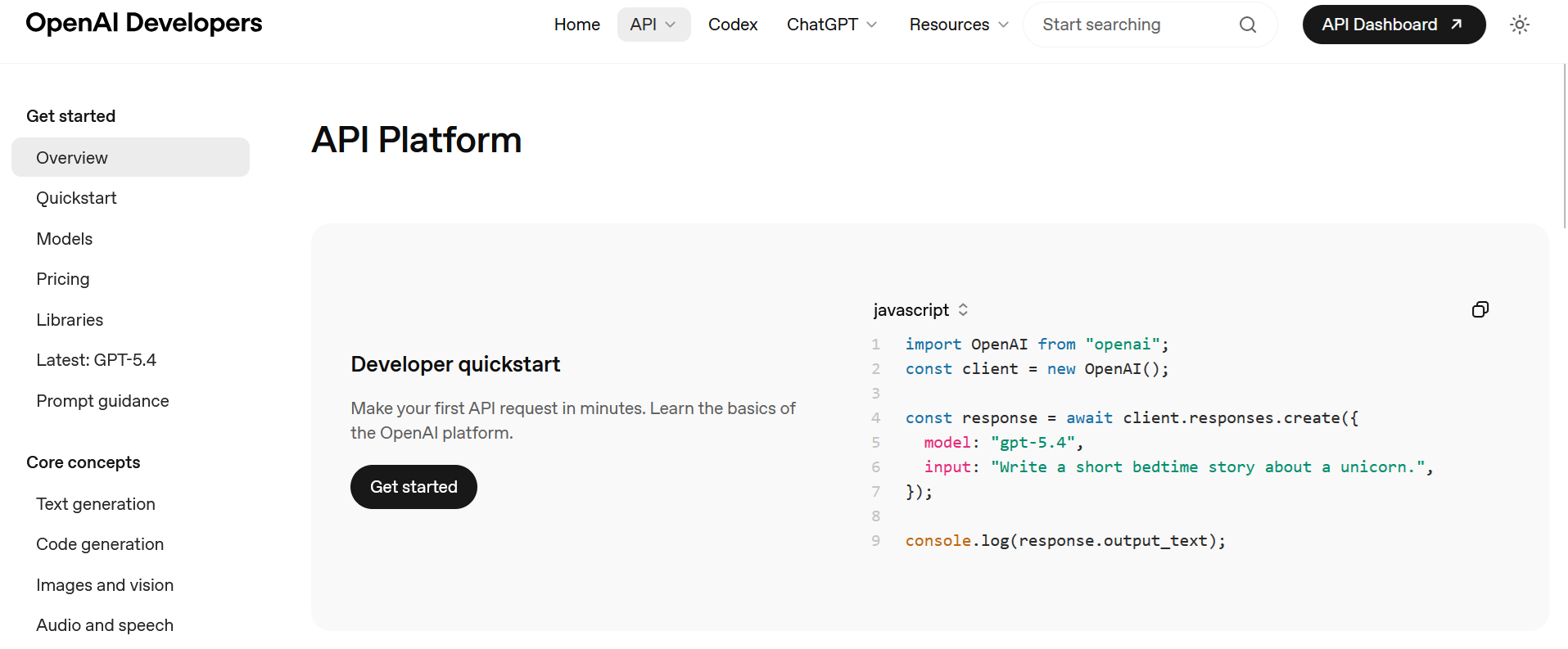Click the search magnifier icon
Viewport: 1568px width, 649px height.
1247,25
